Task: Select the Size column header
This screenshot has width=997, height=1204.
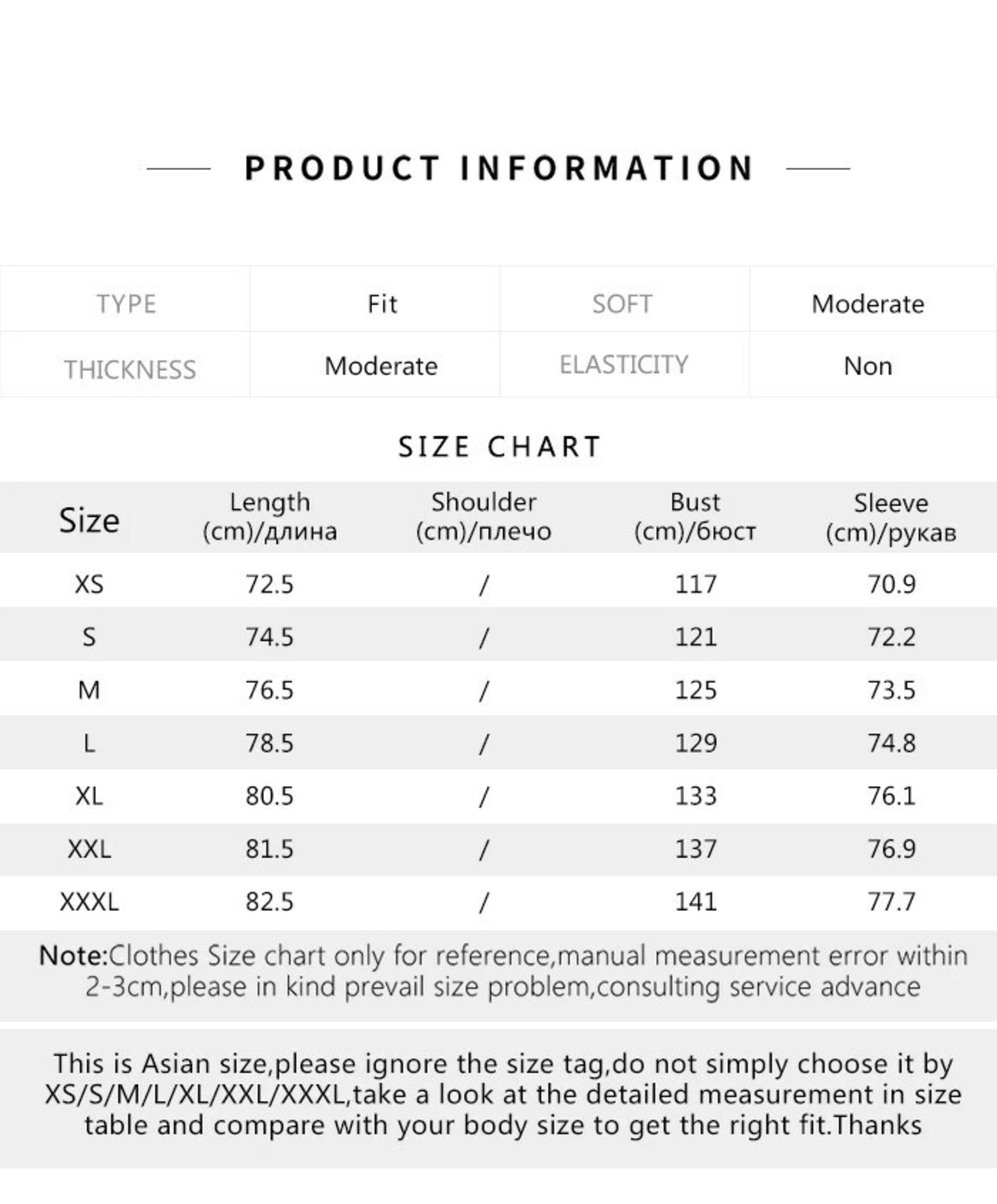Action: point(89,520)
